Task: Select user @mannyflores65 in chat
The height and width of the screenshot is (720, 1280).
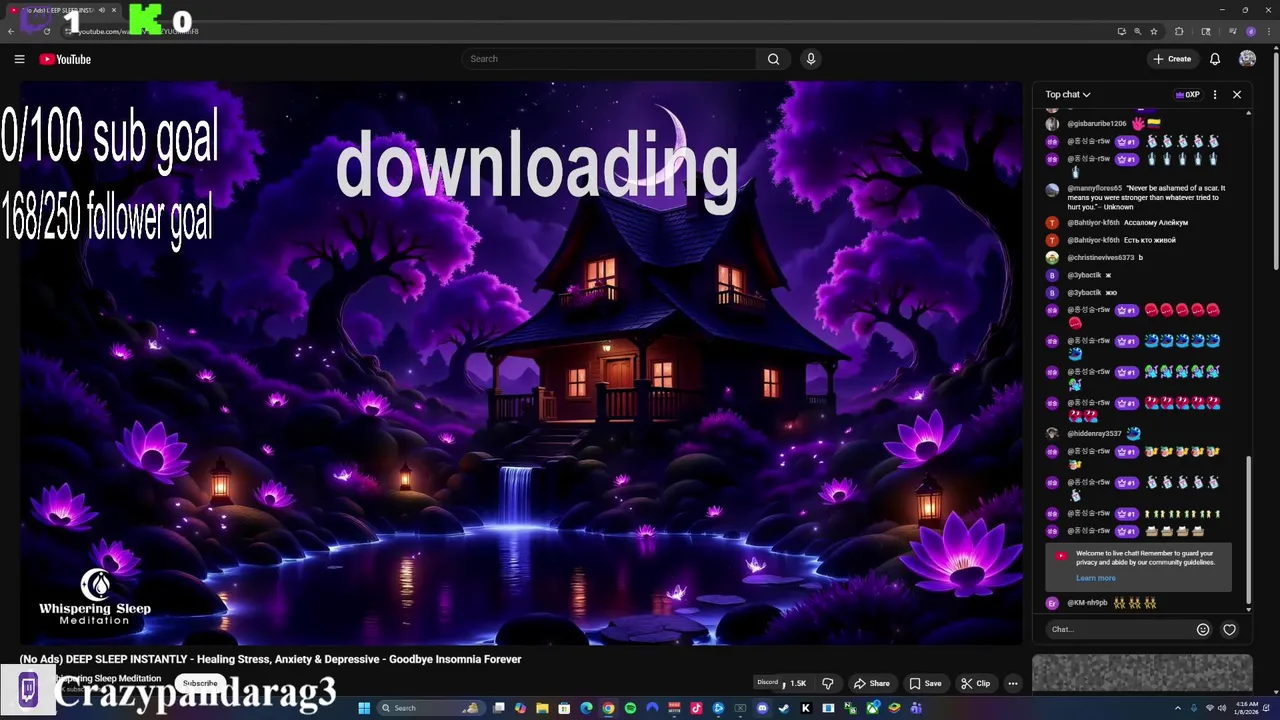Action: tap(1094, 188)
